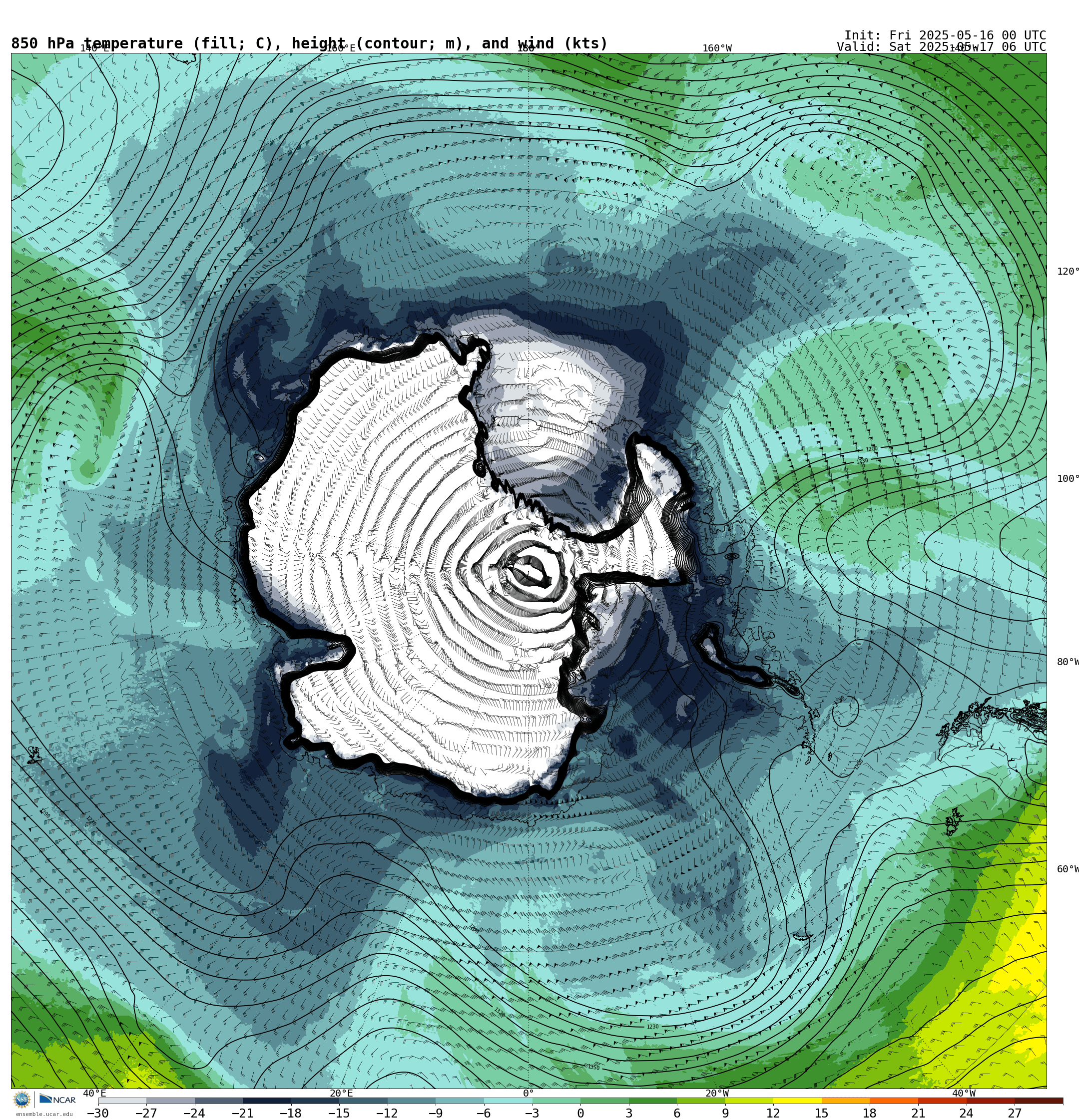This screenshot has height=1120, width=1079.
Task: Pick the dark green 3 to 6 swatch
Action: 653,1101
